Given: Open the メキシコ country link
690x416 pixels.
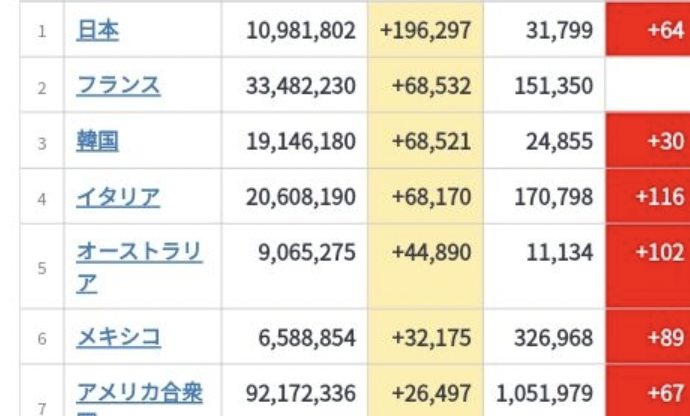Looking at the screenshot, I should (x=118, y=338).
